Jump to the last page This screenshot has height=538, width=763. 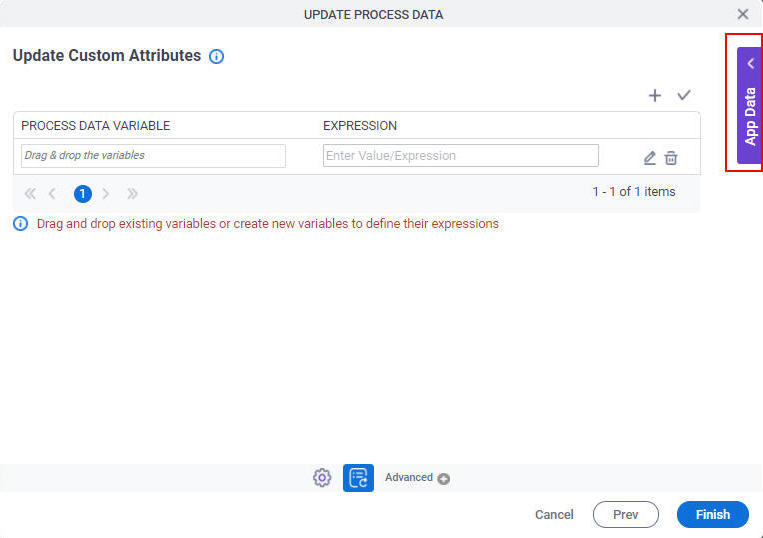click(x=132, y=194)
